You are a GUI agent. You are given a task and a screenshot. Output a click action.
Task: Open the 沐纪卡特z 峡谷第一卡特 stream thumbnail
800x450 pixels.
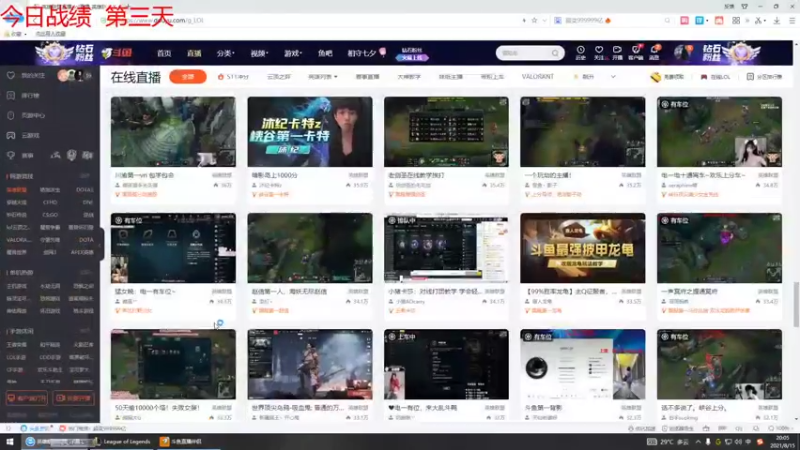(310, 132)
